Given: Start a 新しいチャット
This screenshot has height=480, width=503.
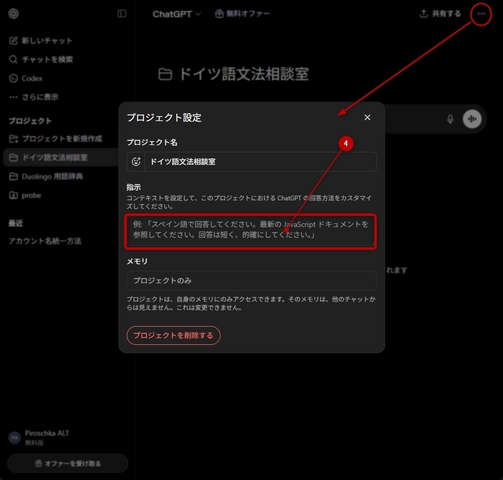Looking at the screenshot, I should point(41,41).
